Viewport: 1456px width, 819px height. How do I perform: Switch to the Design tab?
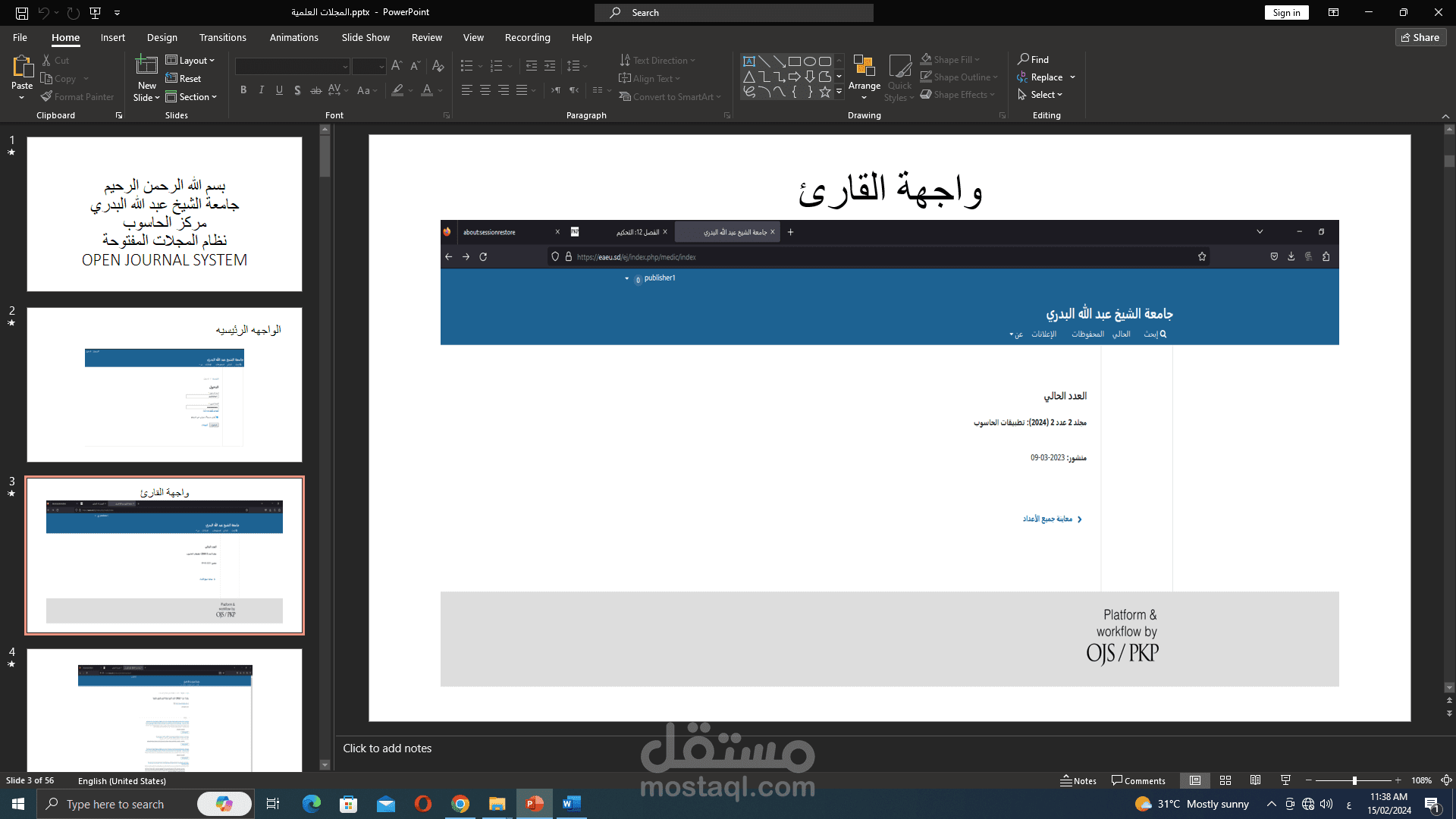(x=162, y=37)
